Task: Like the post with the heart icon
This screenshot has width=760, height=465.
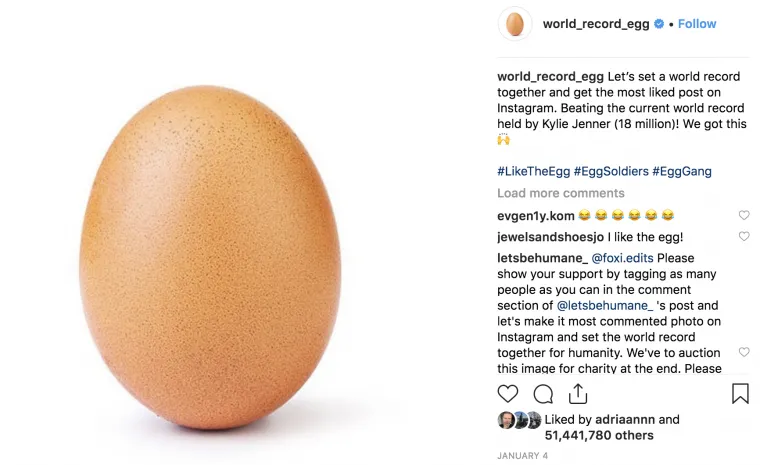Action: 508,394
